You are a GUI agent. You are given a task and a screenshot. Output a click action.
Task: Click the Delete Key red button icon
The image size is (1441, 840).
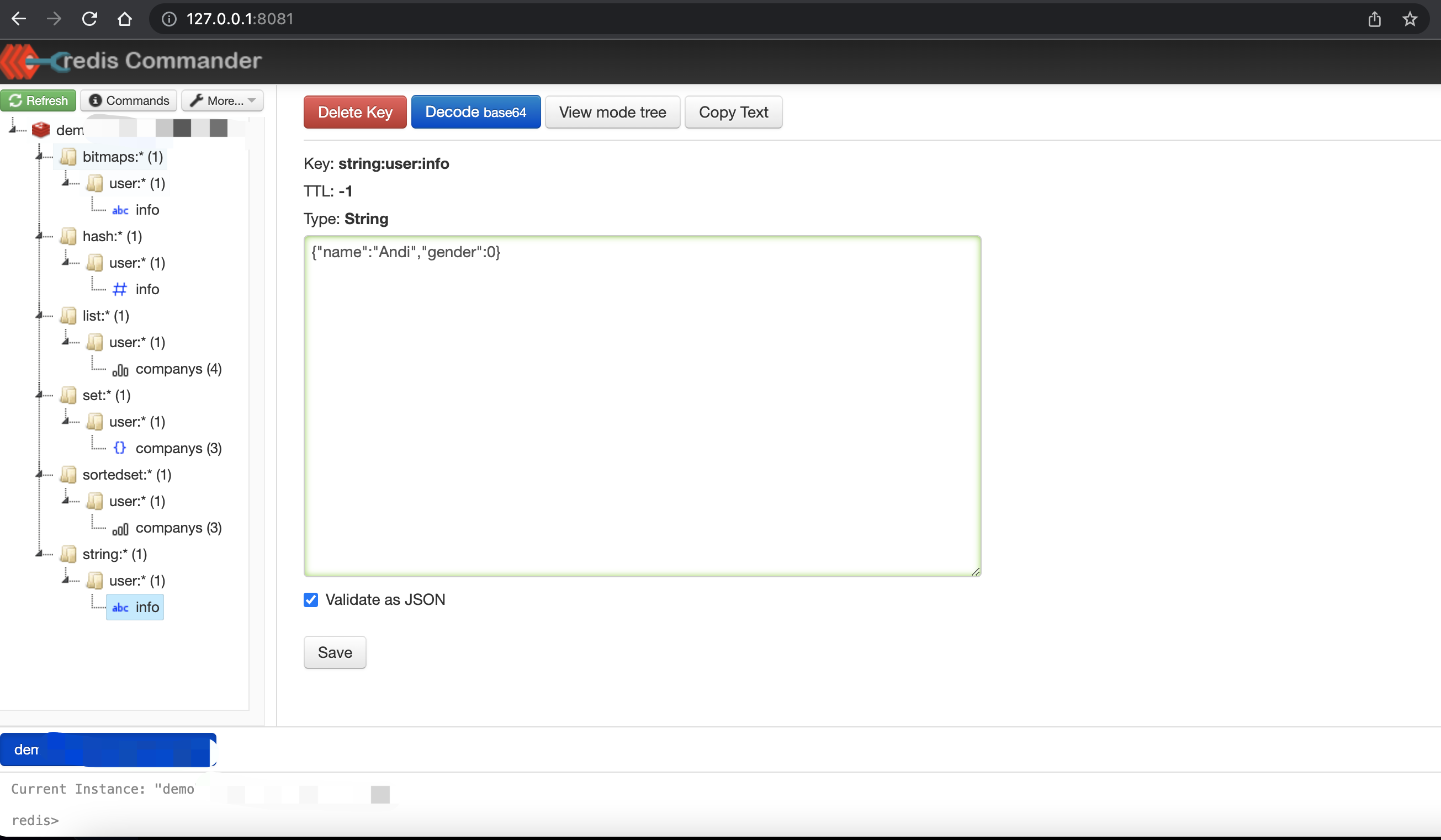tap(355, 112)
